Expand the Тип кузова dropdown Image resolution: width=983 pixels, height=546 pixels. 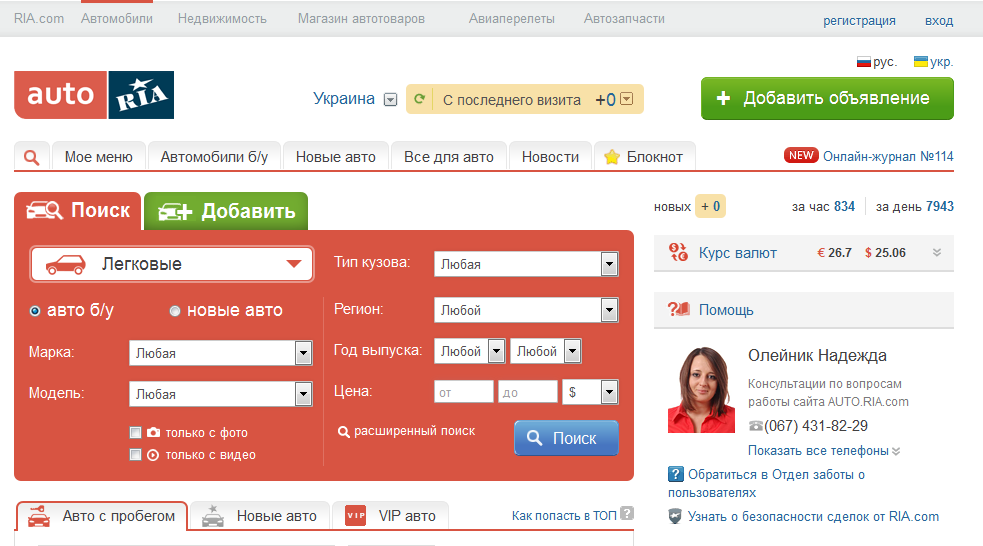pyautogui.click(x=526, y=264)
